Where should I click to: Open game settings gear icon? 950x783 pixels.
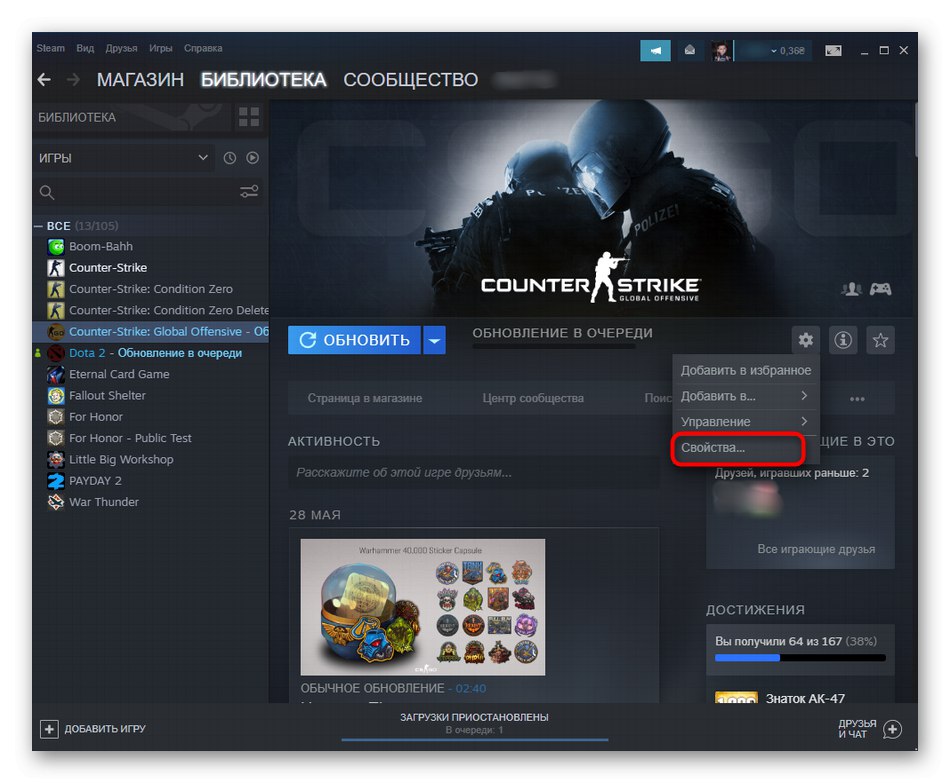tap(805, 340)
